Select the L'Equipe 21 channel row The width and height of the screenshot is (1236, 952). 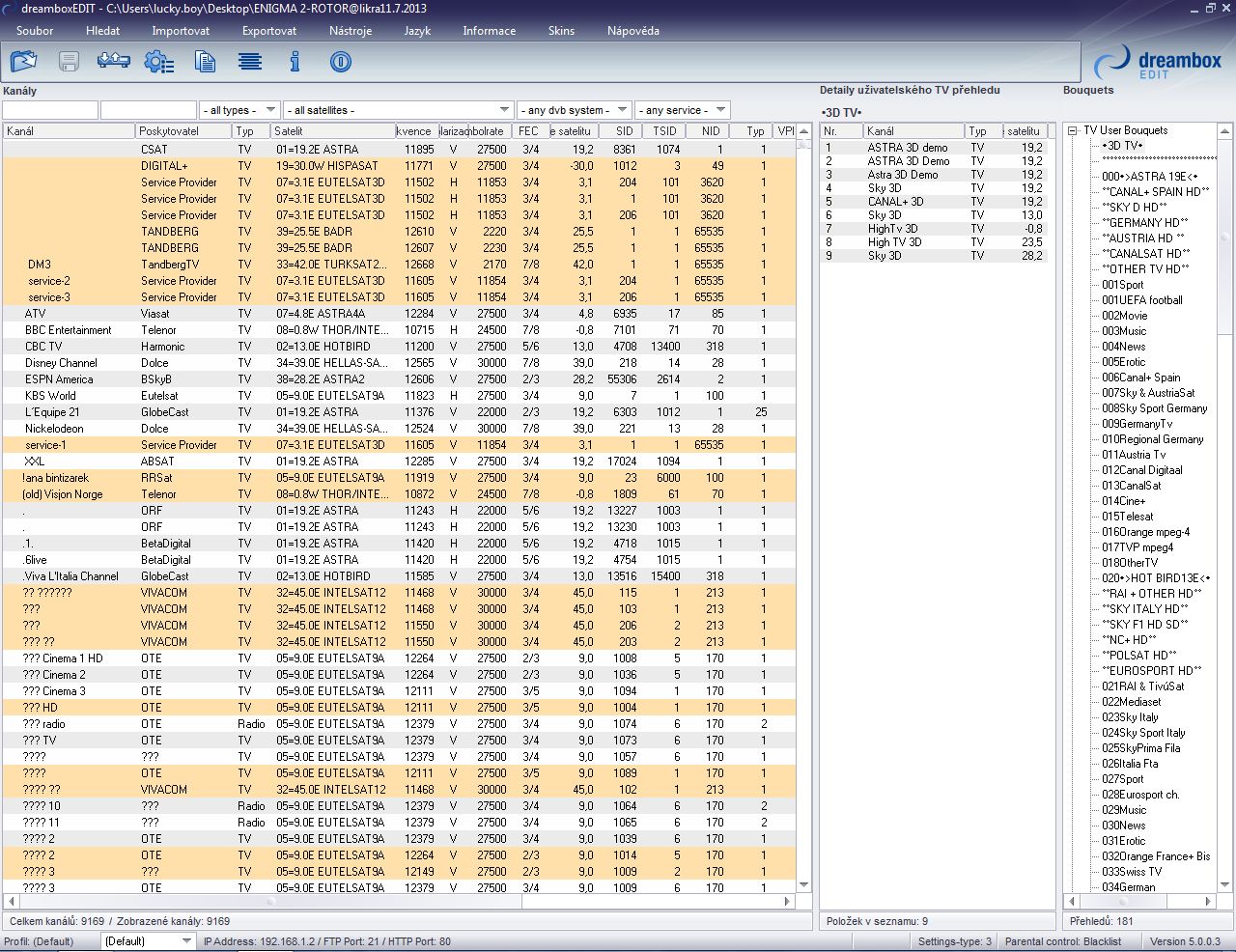coord(399,412)
